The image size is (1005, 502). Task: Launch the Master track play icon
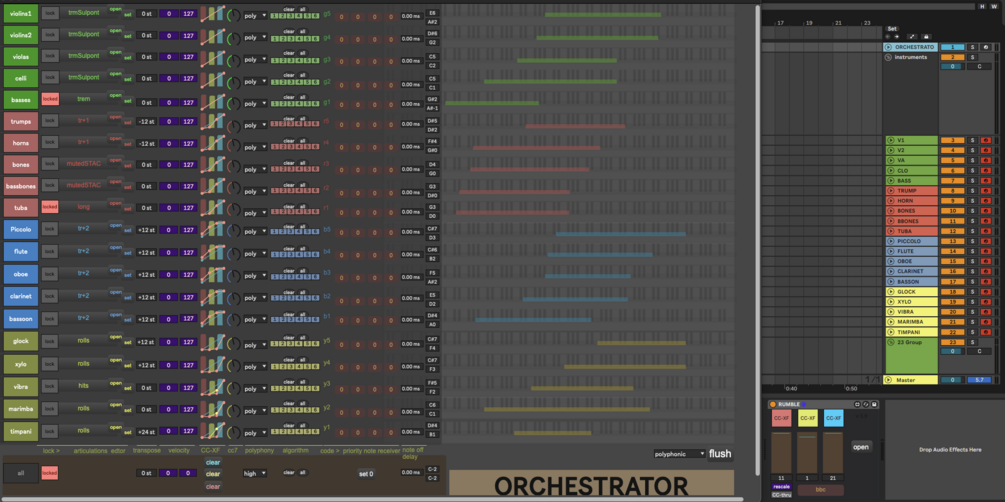888,380
